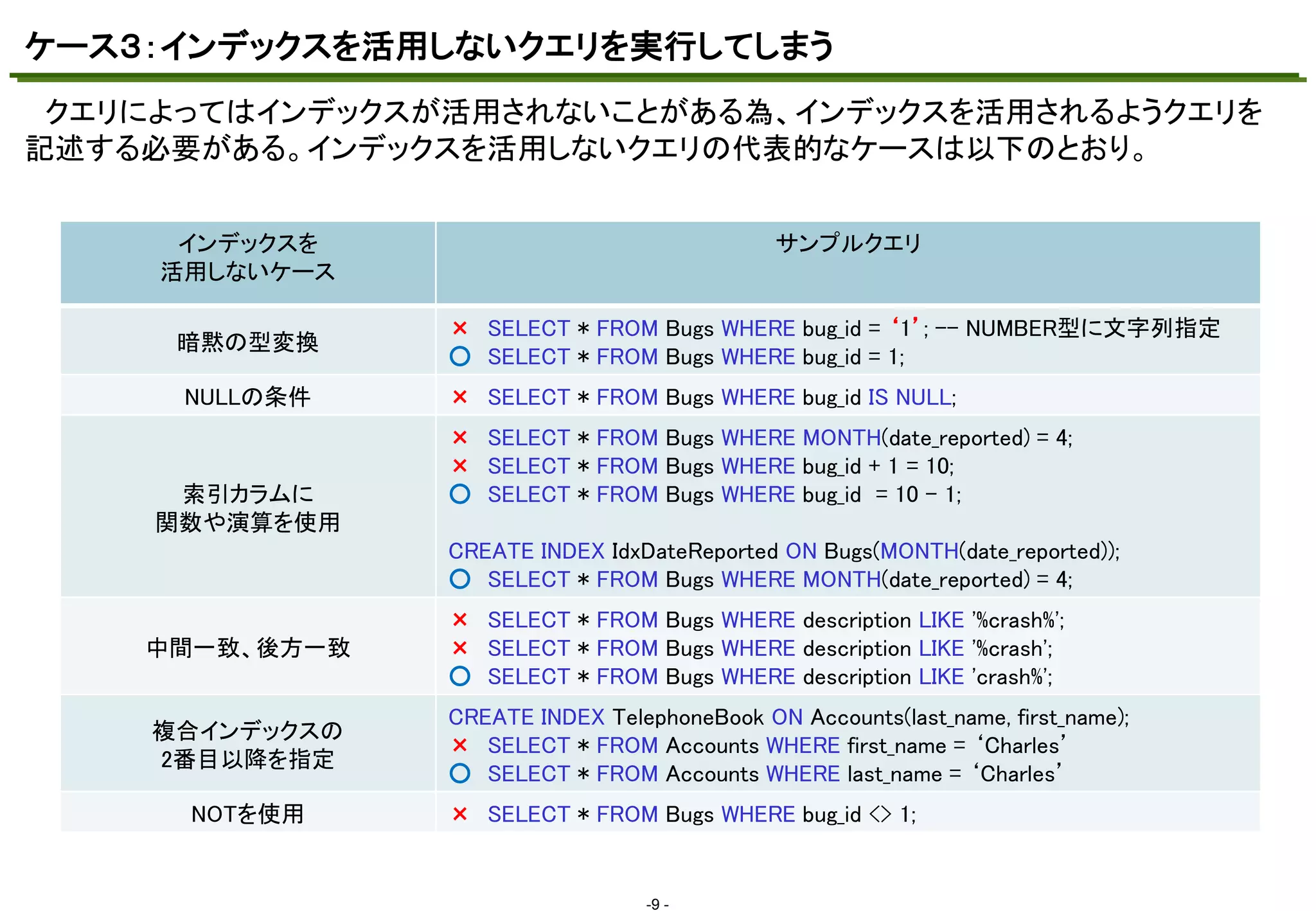The width and height of the screenshot is (1316, 911).
Task: Click query text last_name = 'Charles'
Action: tap(955, 774)
